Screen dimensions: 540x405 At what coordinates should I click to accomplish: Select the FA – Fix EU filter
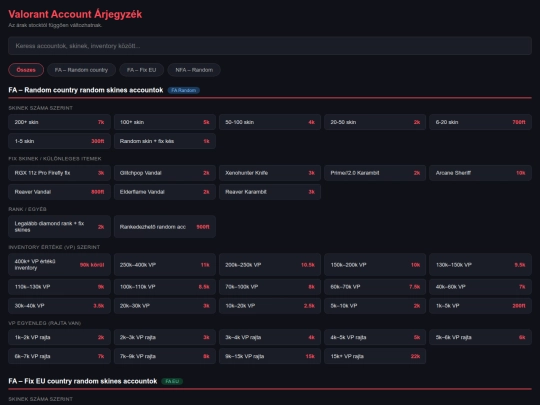pyautogui.click(x=142, y=70)
